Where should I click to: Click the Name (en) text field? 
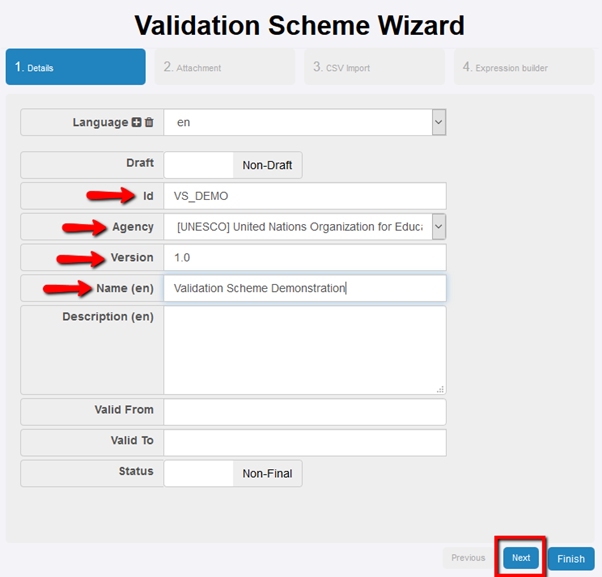coord(305,288)
